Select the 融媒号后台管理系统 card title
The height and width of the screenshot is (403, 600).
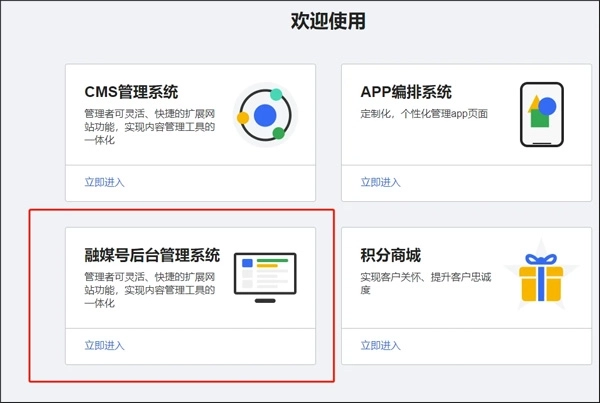click(x=152, y=255)
